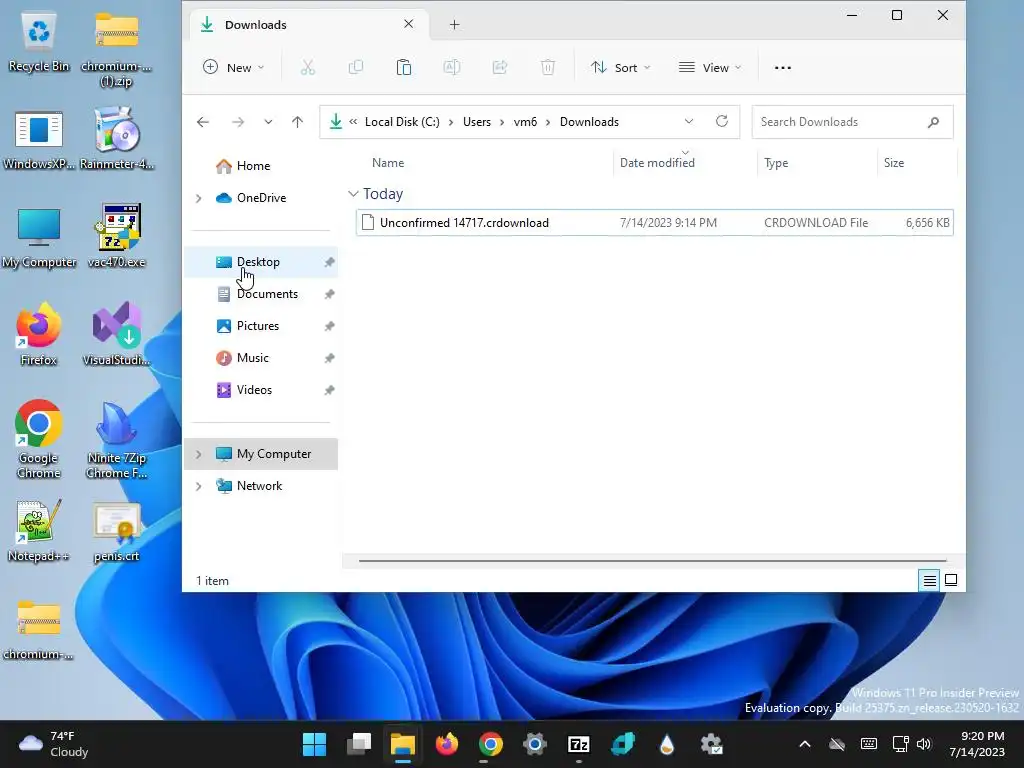Open the See more ellipsis menu

click(782, 67)
